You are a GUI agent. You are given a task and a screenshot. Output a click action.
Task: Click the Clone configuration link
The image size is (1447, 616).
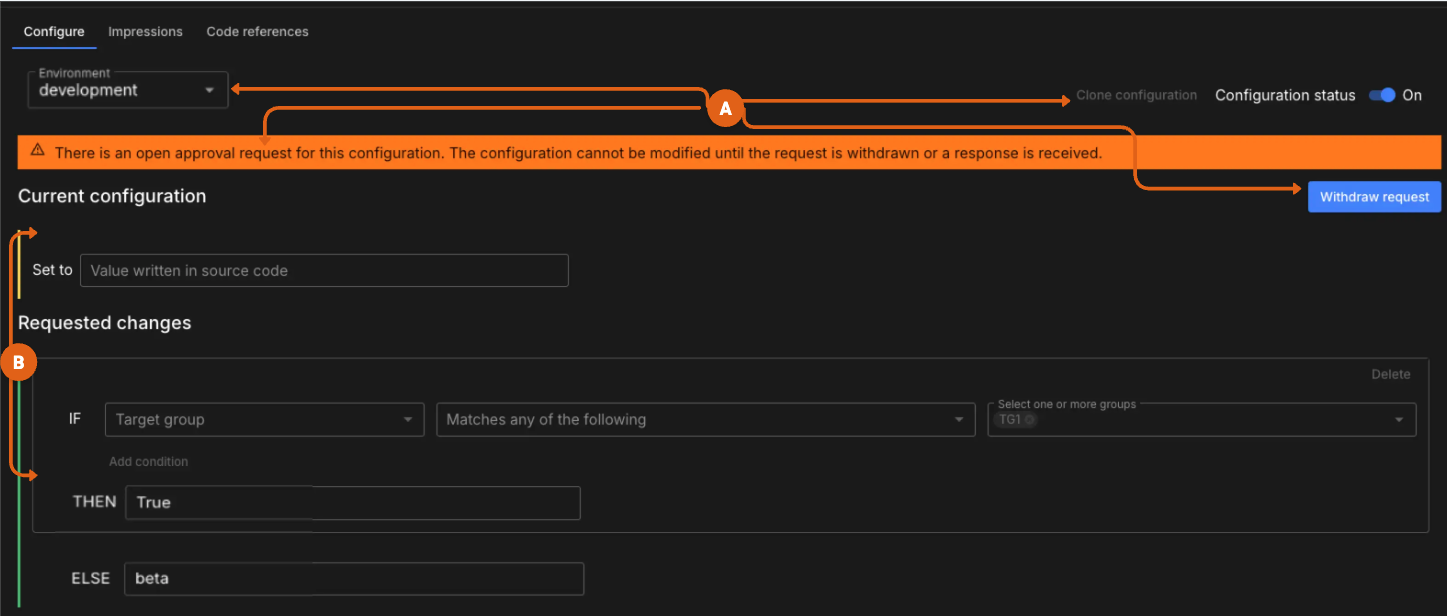click(1136, 95)
